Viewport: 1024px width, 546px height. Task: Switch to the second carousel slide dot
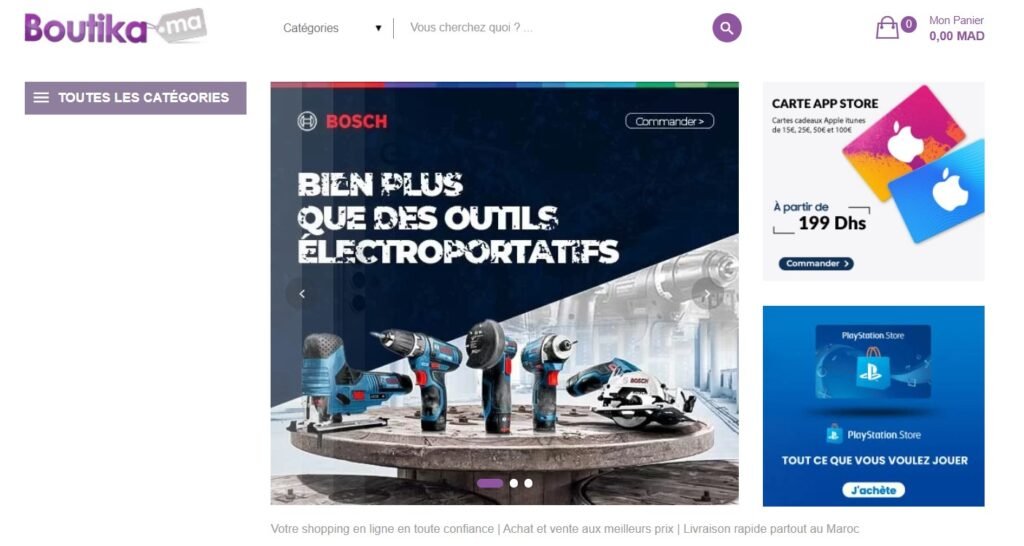pyautogui.click(x=514, y=483)
